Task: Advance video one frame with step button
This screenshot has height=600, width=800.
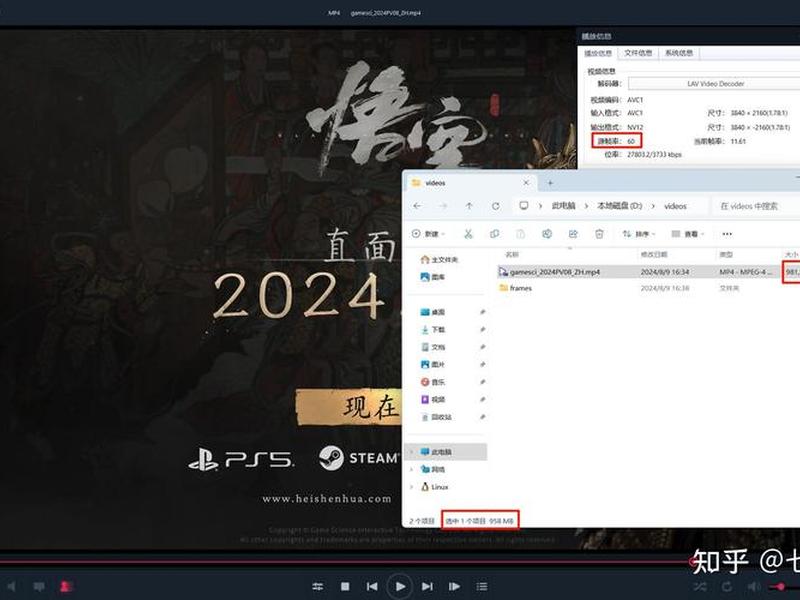Action: tap(454, 587)
